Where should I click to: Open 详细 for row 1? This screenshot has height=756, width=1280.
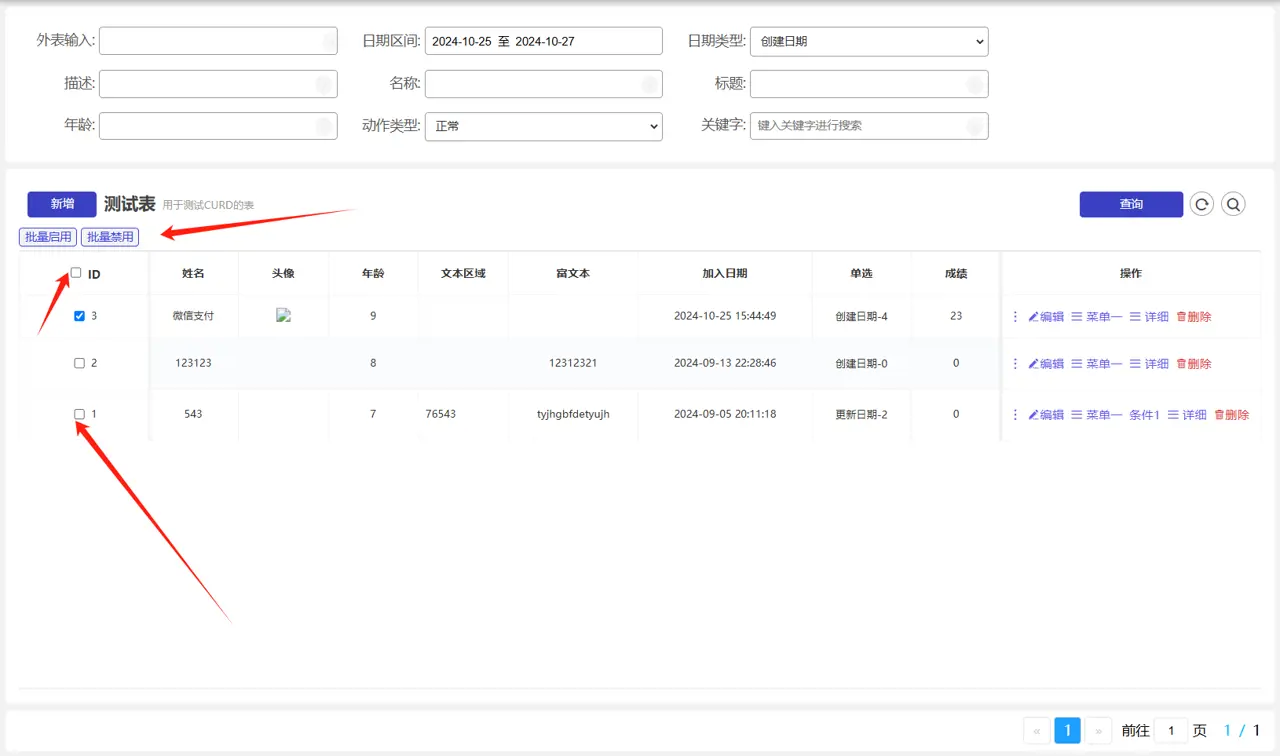tap(1188, 414)
